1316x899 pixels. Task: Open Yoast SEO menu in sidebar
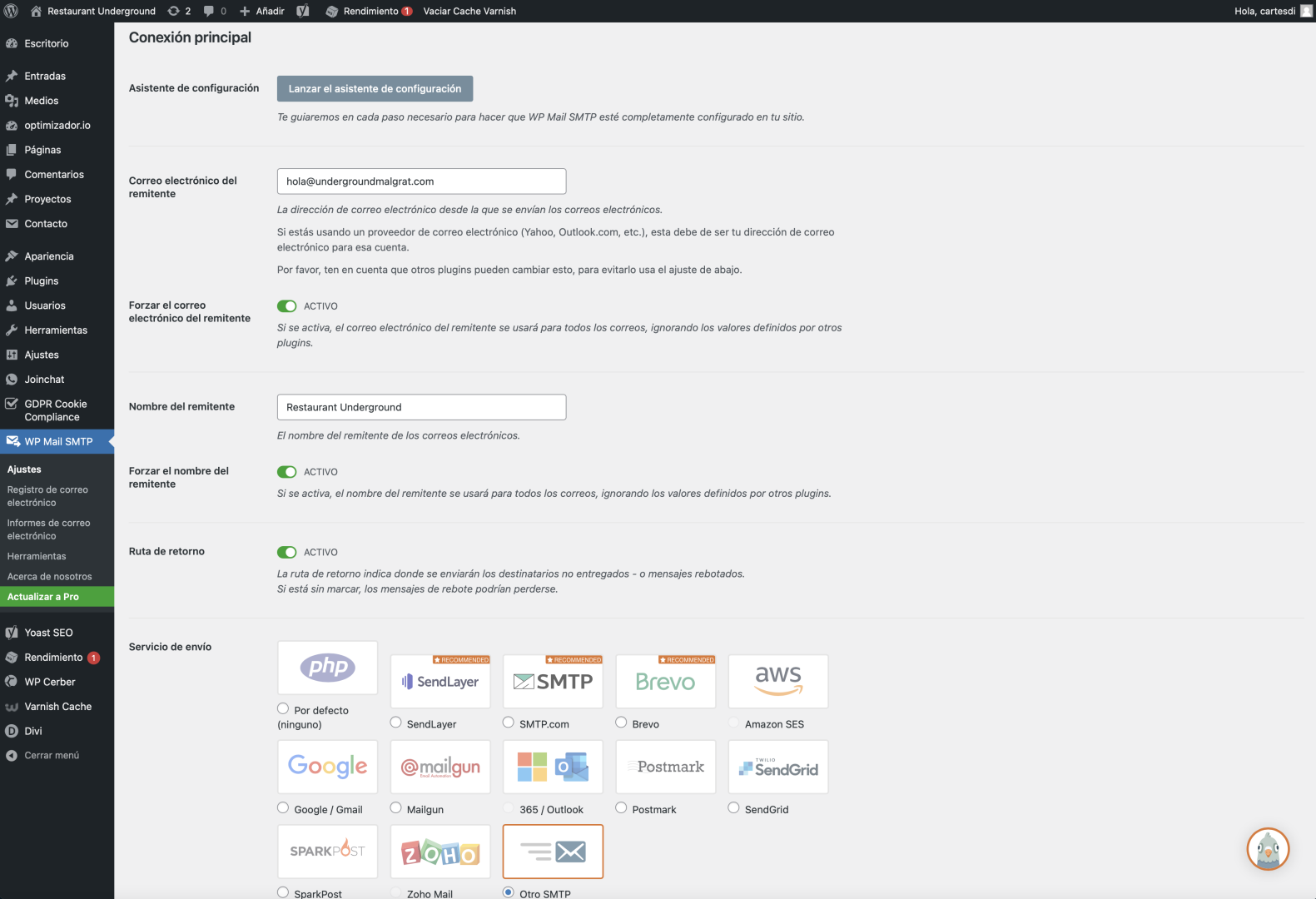[x=57, y=633]
